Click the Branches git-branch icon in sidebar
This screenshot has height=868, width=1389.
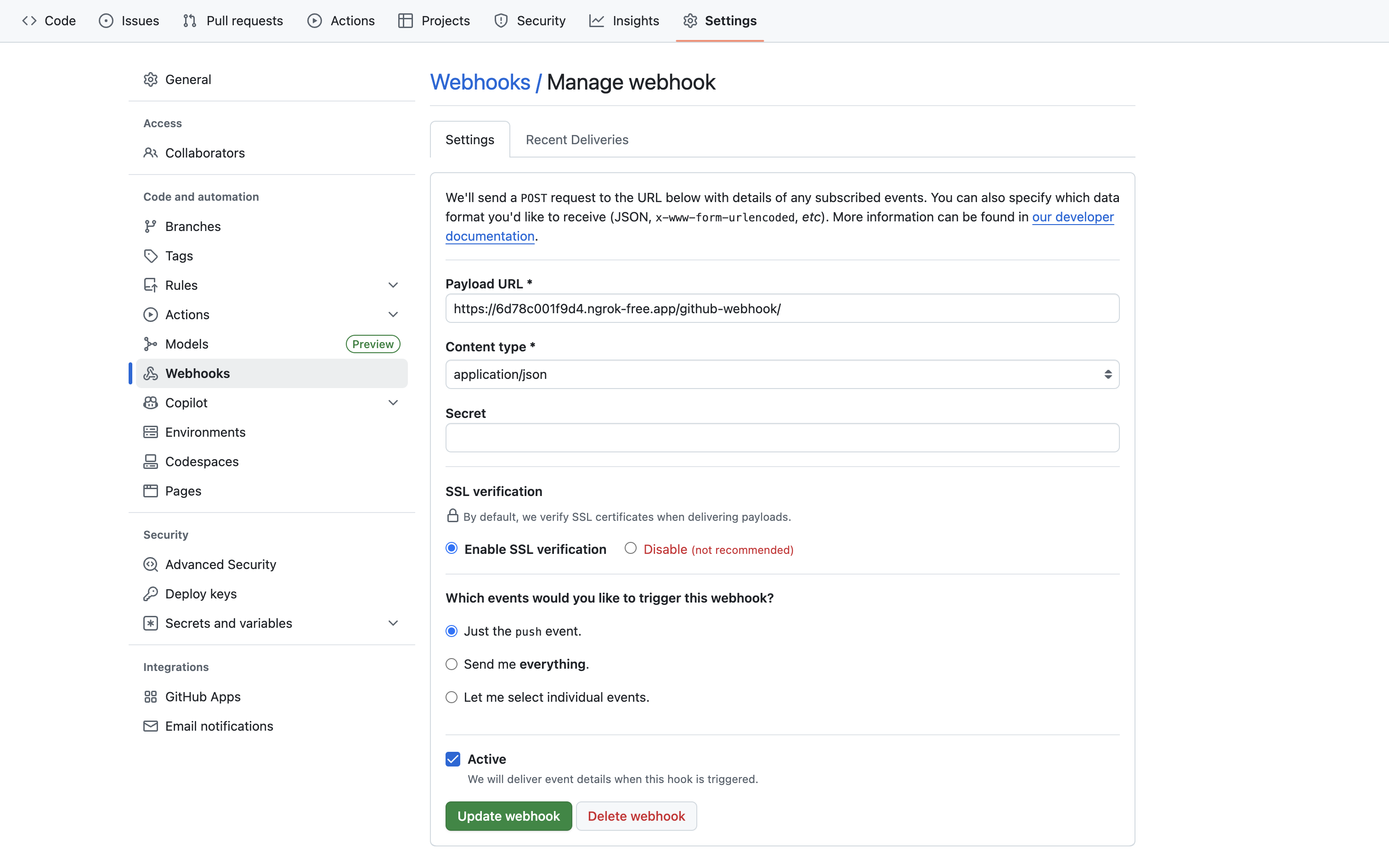coord(150,226)
